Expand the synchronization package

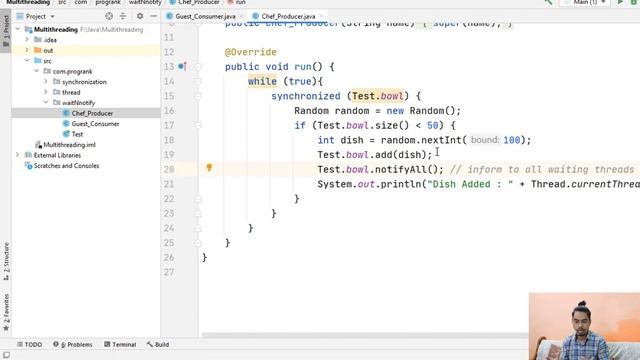pyautogui.click(x=46, y=82)
